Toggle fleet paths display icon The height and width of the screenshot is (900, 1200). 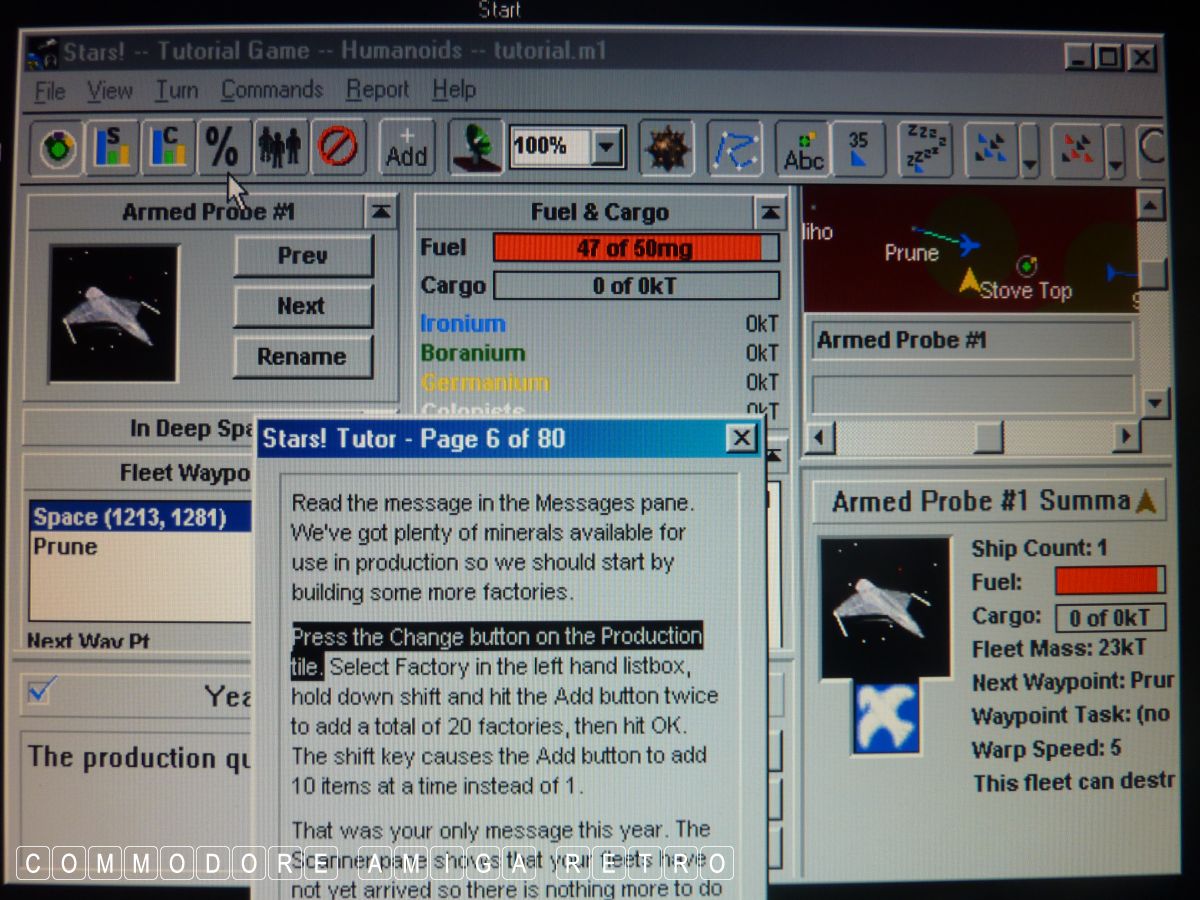tap(735, 149)
